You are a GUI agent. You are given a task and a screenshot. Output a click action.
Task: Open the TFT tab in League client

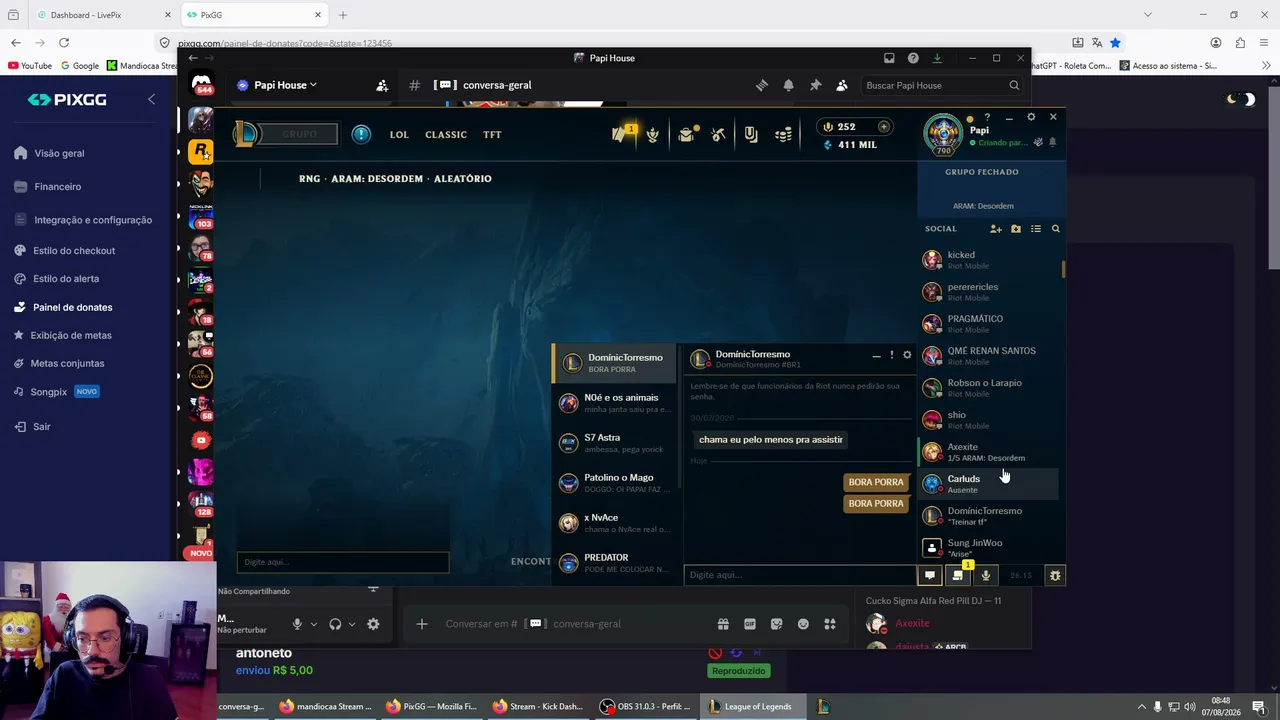[492, 134]
